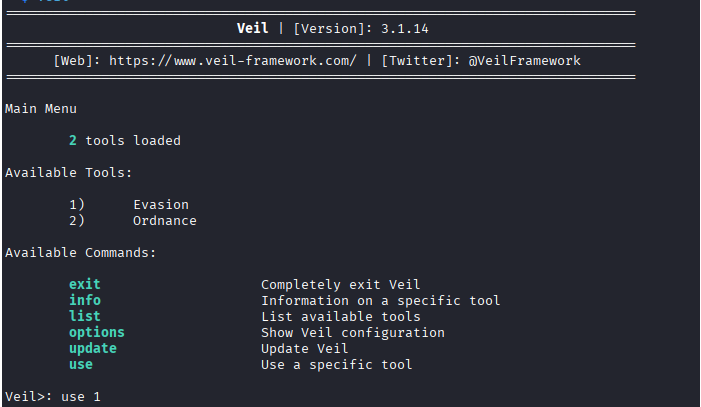The image size is (701, 407).
Task: Click "List available tools" description
Action: pos(340,317)
